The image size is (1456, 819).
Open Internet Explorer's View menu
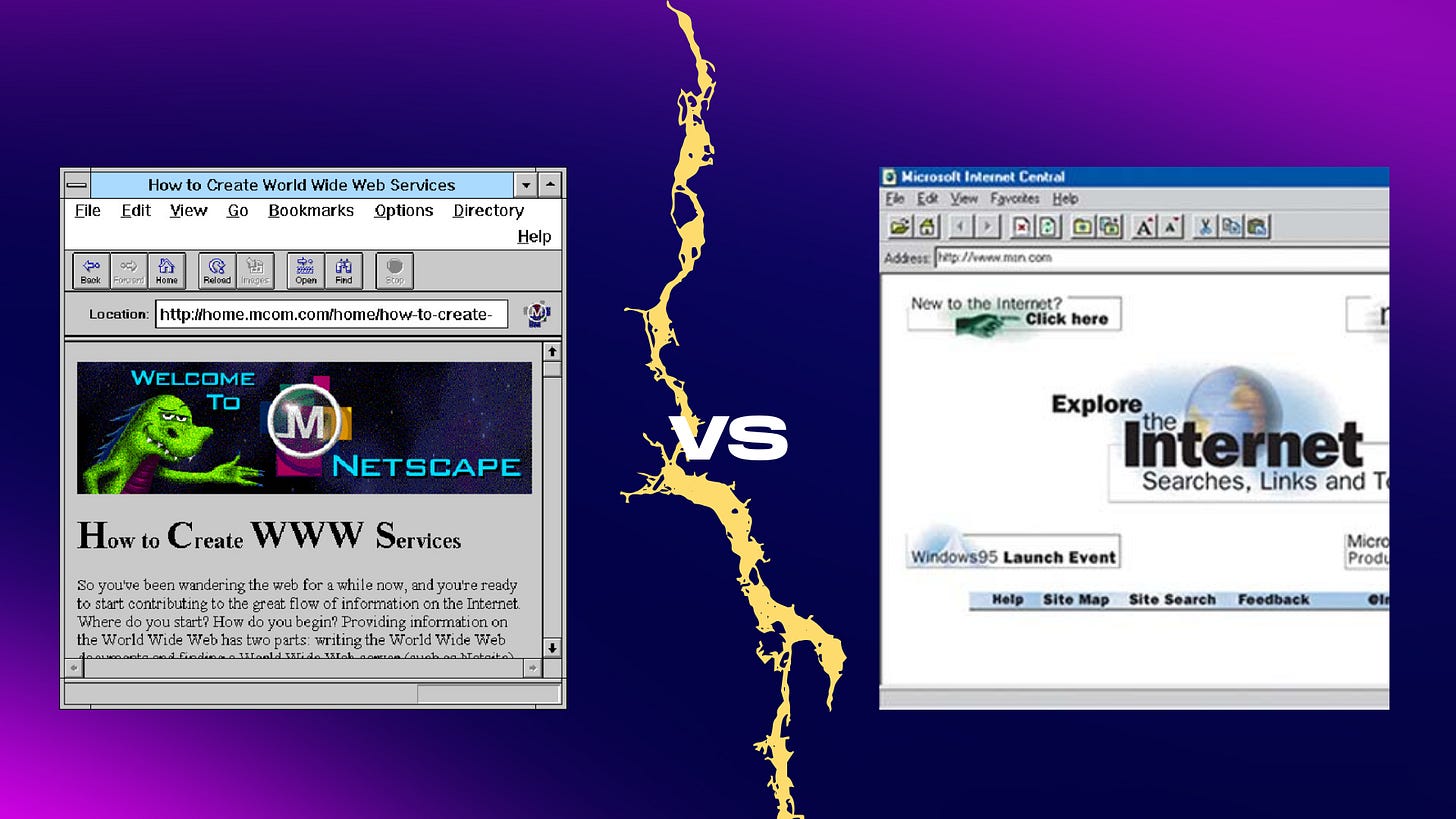coord(964,199)
